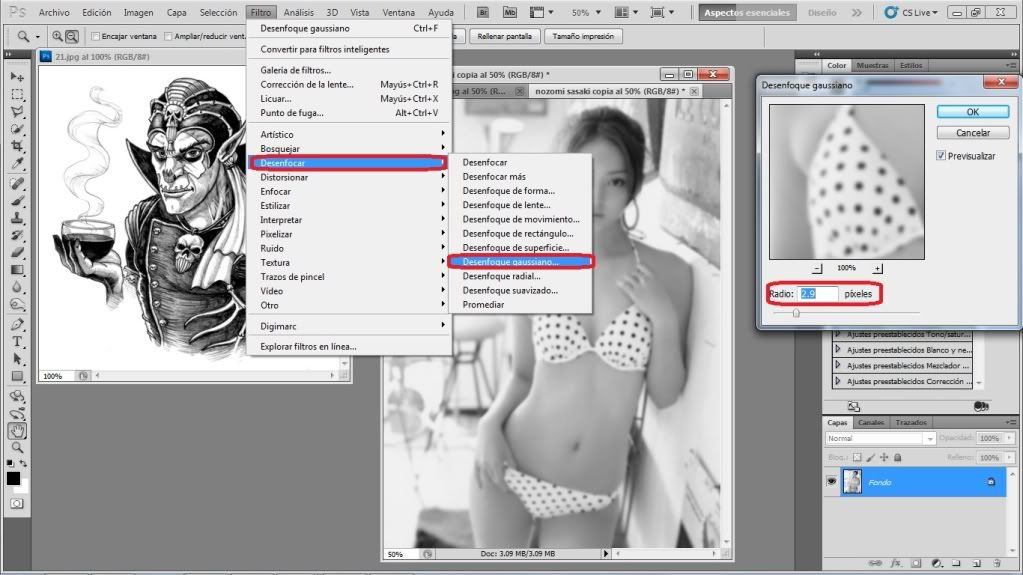Create a new layer in Capas panel
The height and width of the screenshot is (575, 1023).
(977, 563)
